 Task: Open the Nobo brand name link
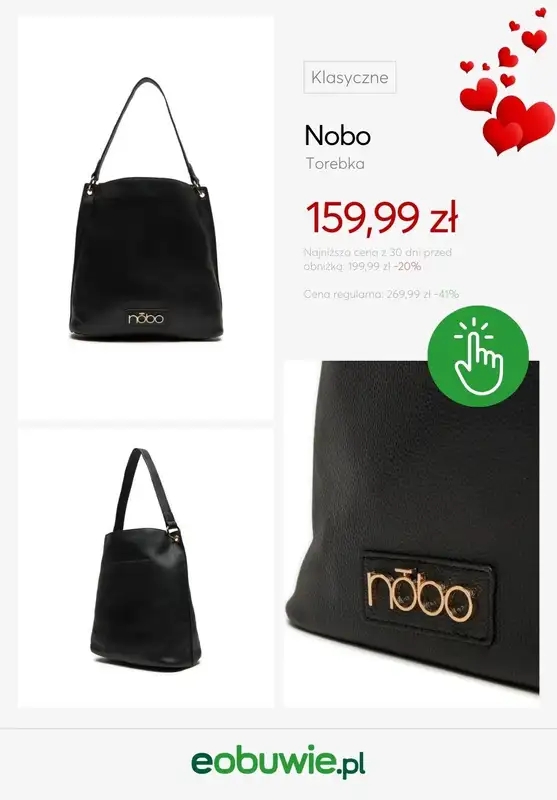pyautogui.click(x=337, y=136)
